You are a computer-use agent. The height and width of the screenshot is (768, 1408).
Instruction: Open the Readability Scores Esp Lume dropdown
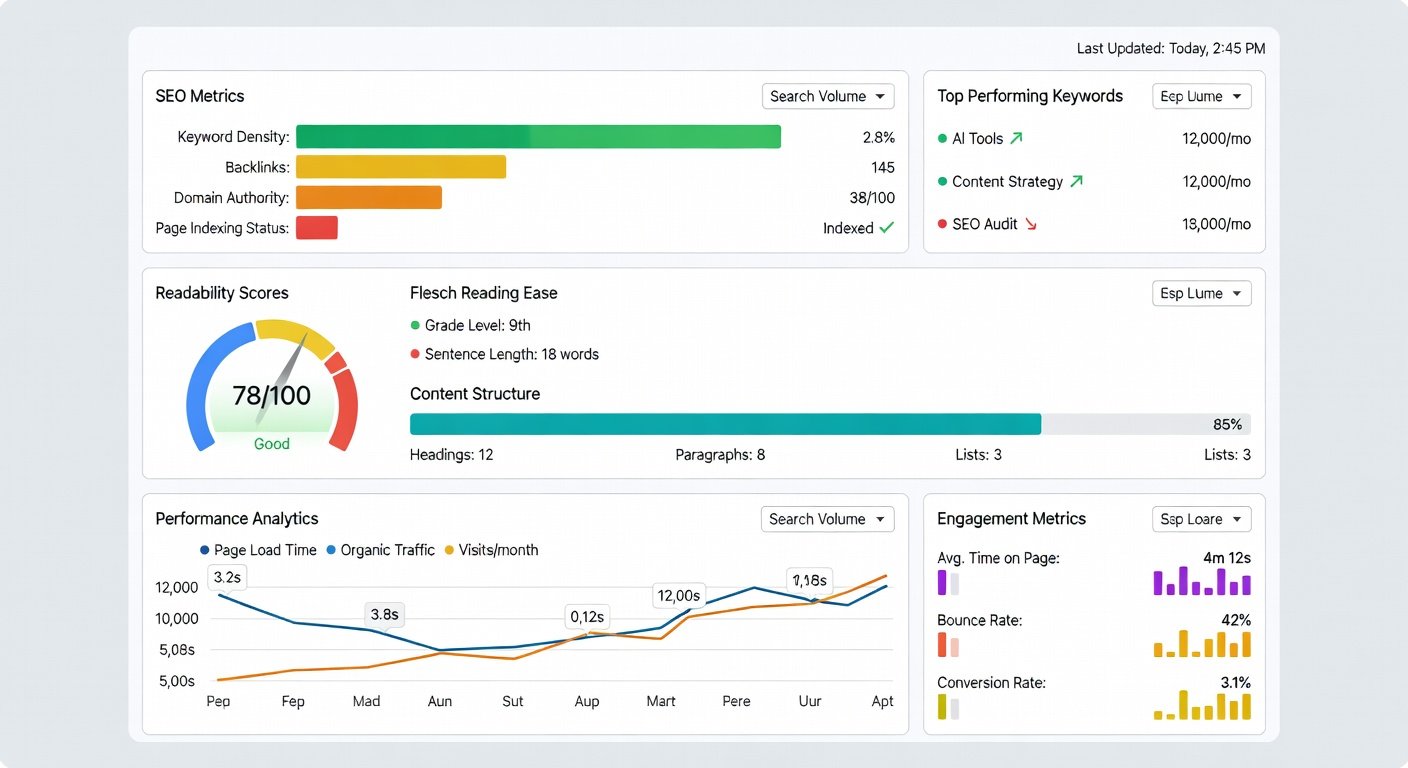click(x=1201, y=293)
